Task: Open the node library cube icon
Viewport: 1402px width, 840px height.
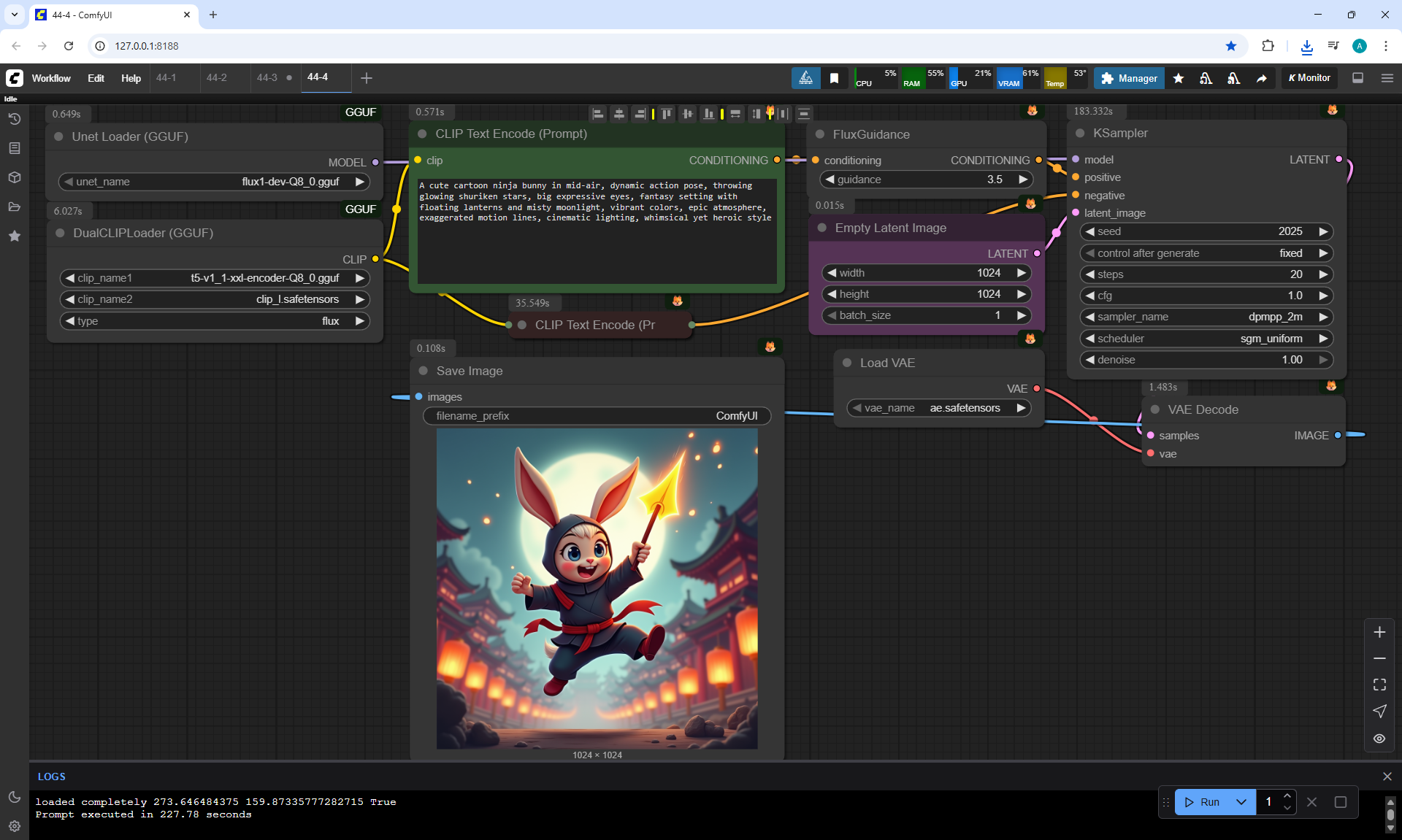Action: [x=14, y=177]
